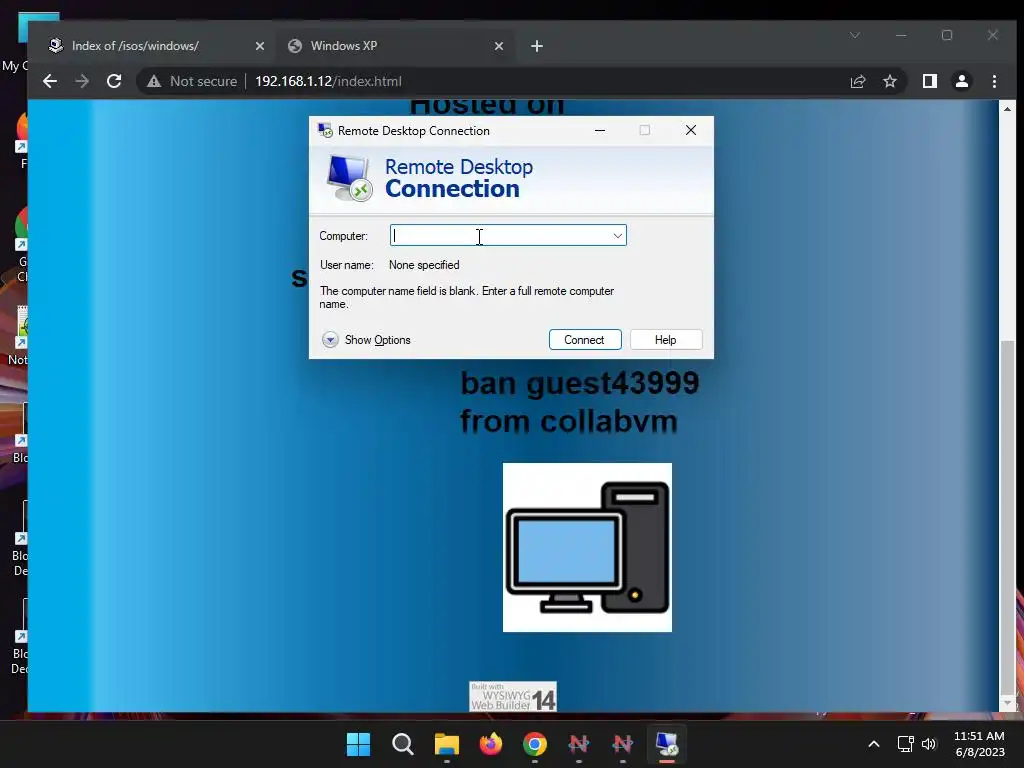Open network settings from system tray
Screen dimensions: 1024x768
click(x=905, y=744)
